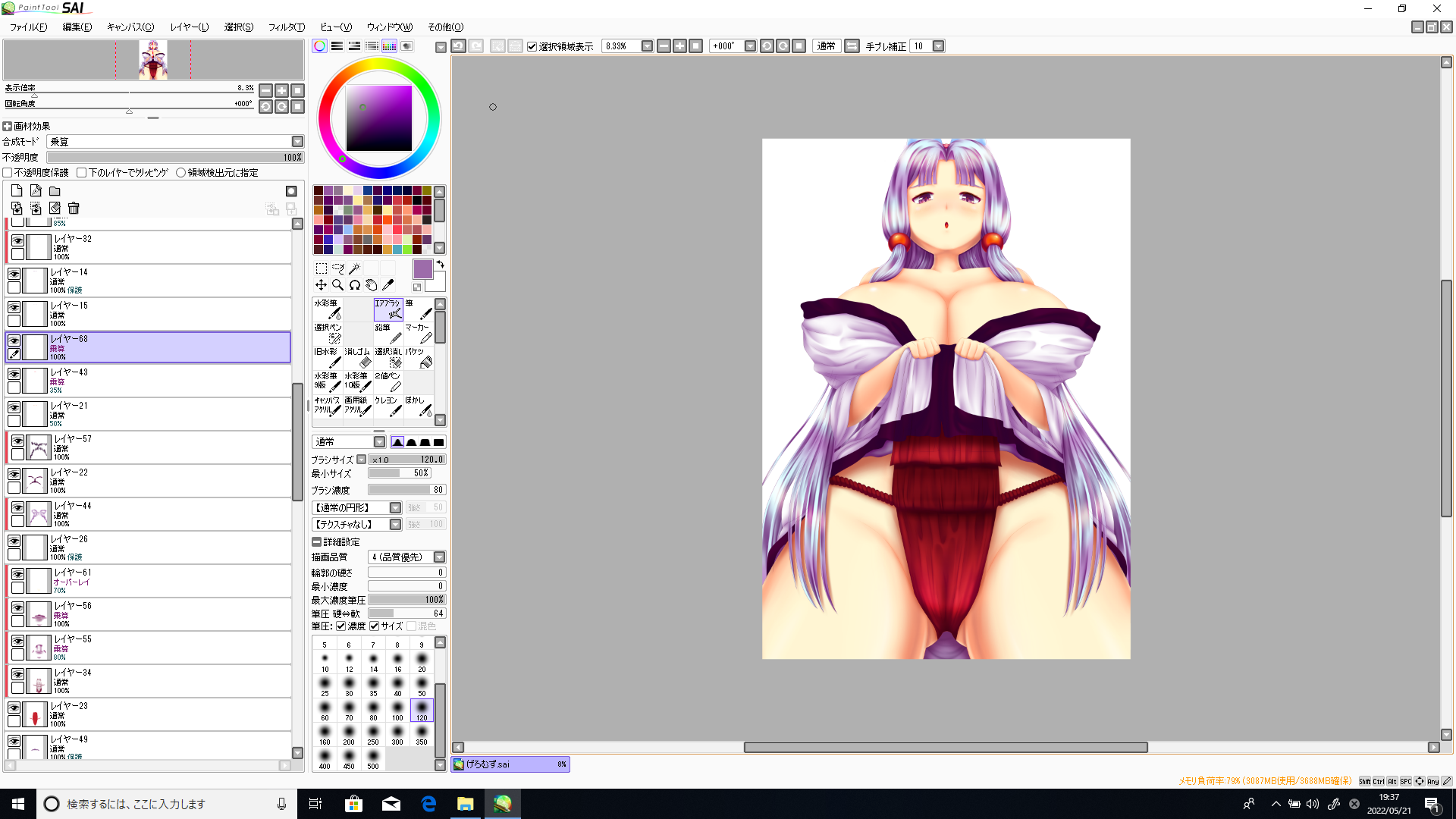Create a new layer folder
The width and height of the screenshot is (1456, 819).
pyautogui.click(x=55, y=191)
